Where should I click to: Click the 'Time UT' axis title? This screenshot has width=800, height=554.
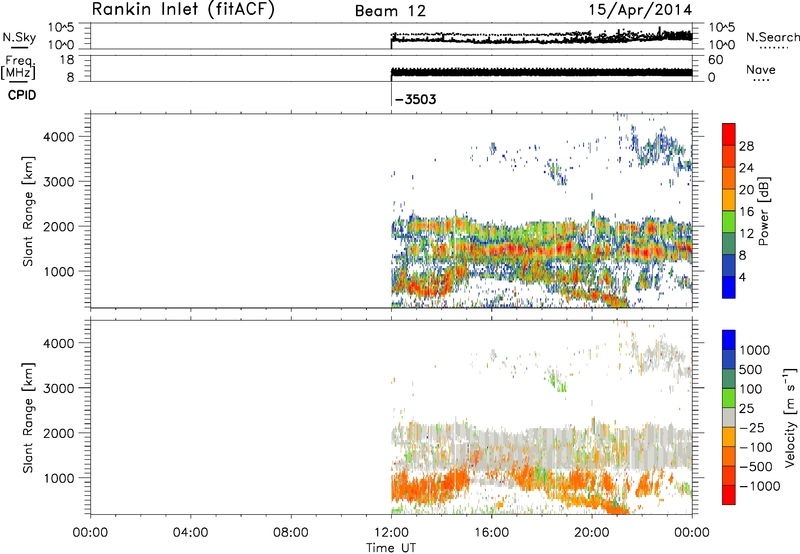391,548
